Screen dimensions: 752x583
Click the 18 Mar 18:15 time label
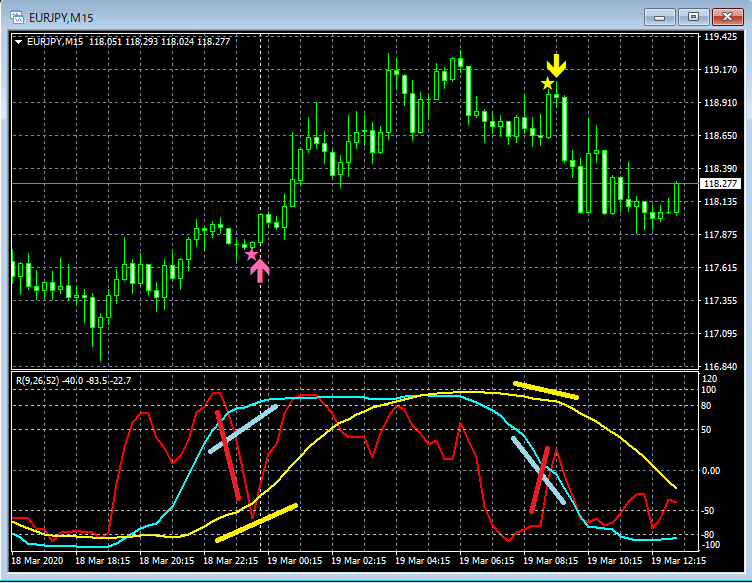tap(103, 560)
